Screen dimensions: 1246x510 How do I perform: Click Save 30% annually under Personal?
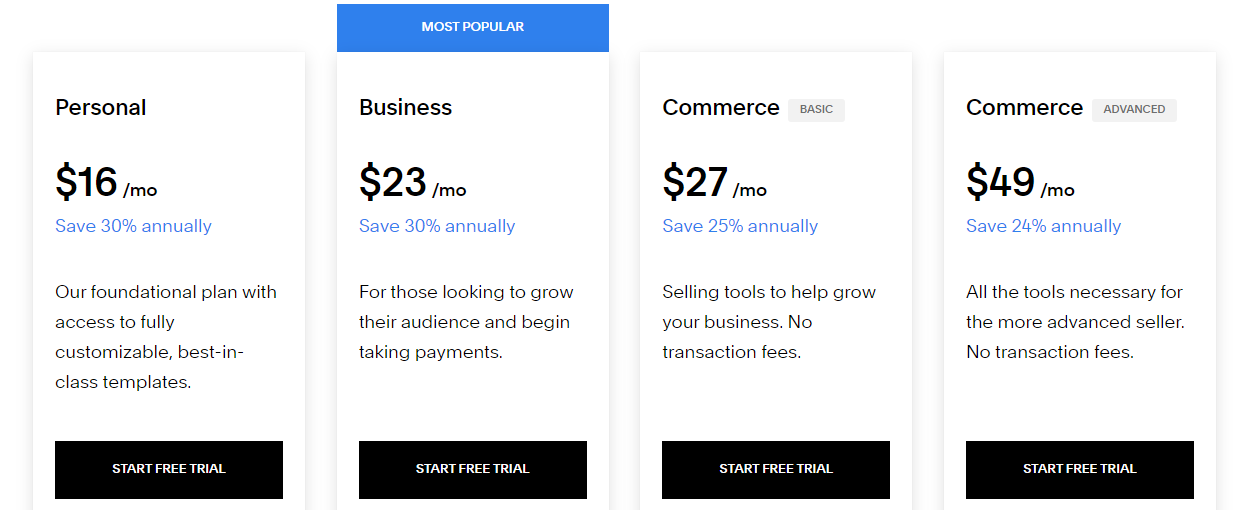133,226
